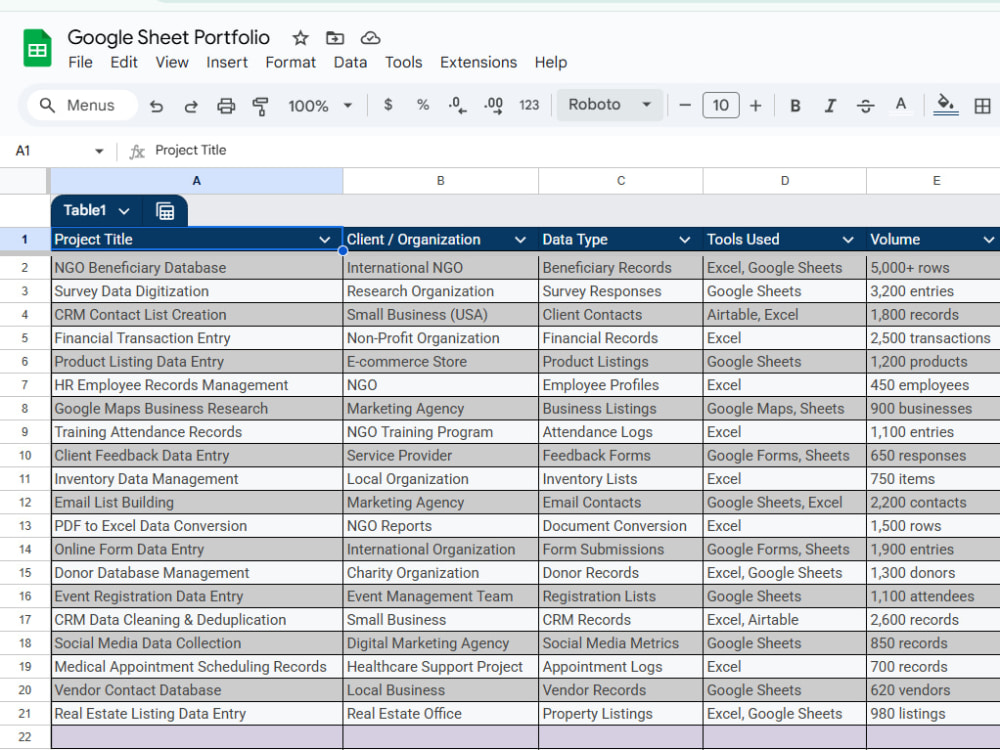Viewport: 1000px width, 750px height.
Task: Open the Tools Used column dropdown
Action: click(848, 240)
